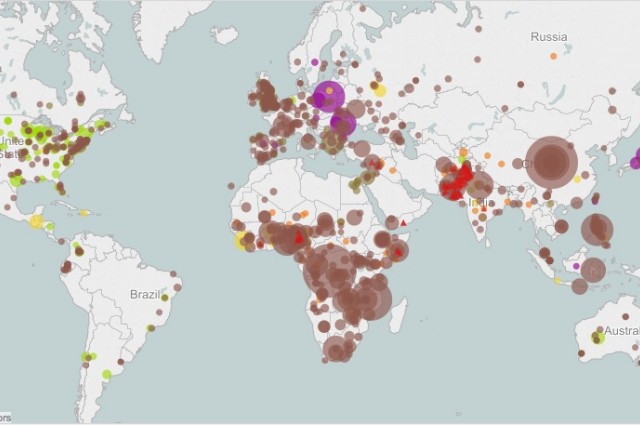The image size is (640, 425).
Task: Open the large brown bubble over South Africa
Action: pos(337,349)
